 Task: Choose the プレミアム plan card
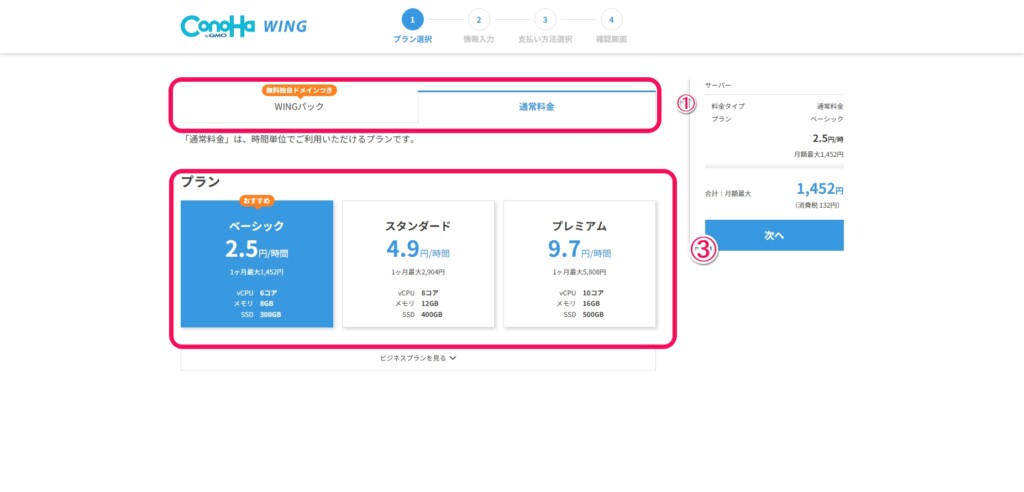579,263
